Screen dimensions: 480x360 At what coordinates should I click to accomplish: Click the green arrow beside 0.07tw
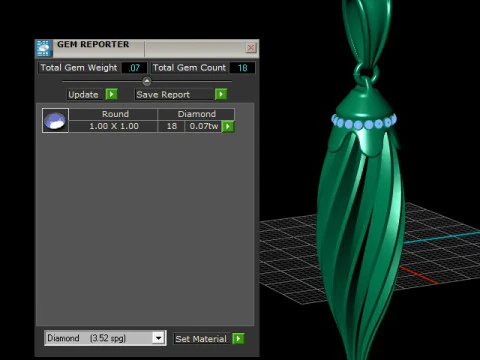coord(228,126)
